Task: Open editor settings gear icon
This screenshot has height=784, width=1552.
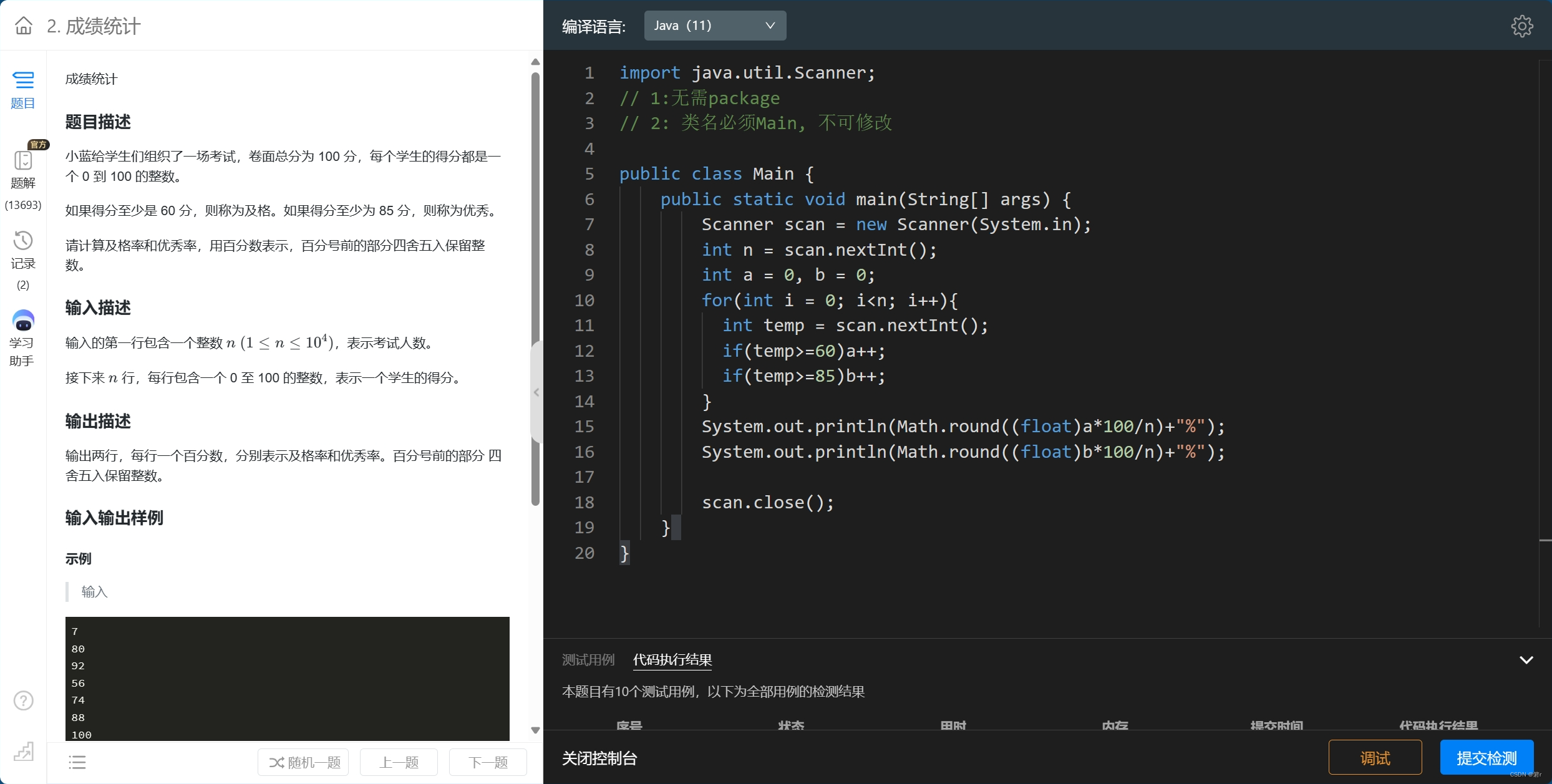Action: [1522, 26]
